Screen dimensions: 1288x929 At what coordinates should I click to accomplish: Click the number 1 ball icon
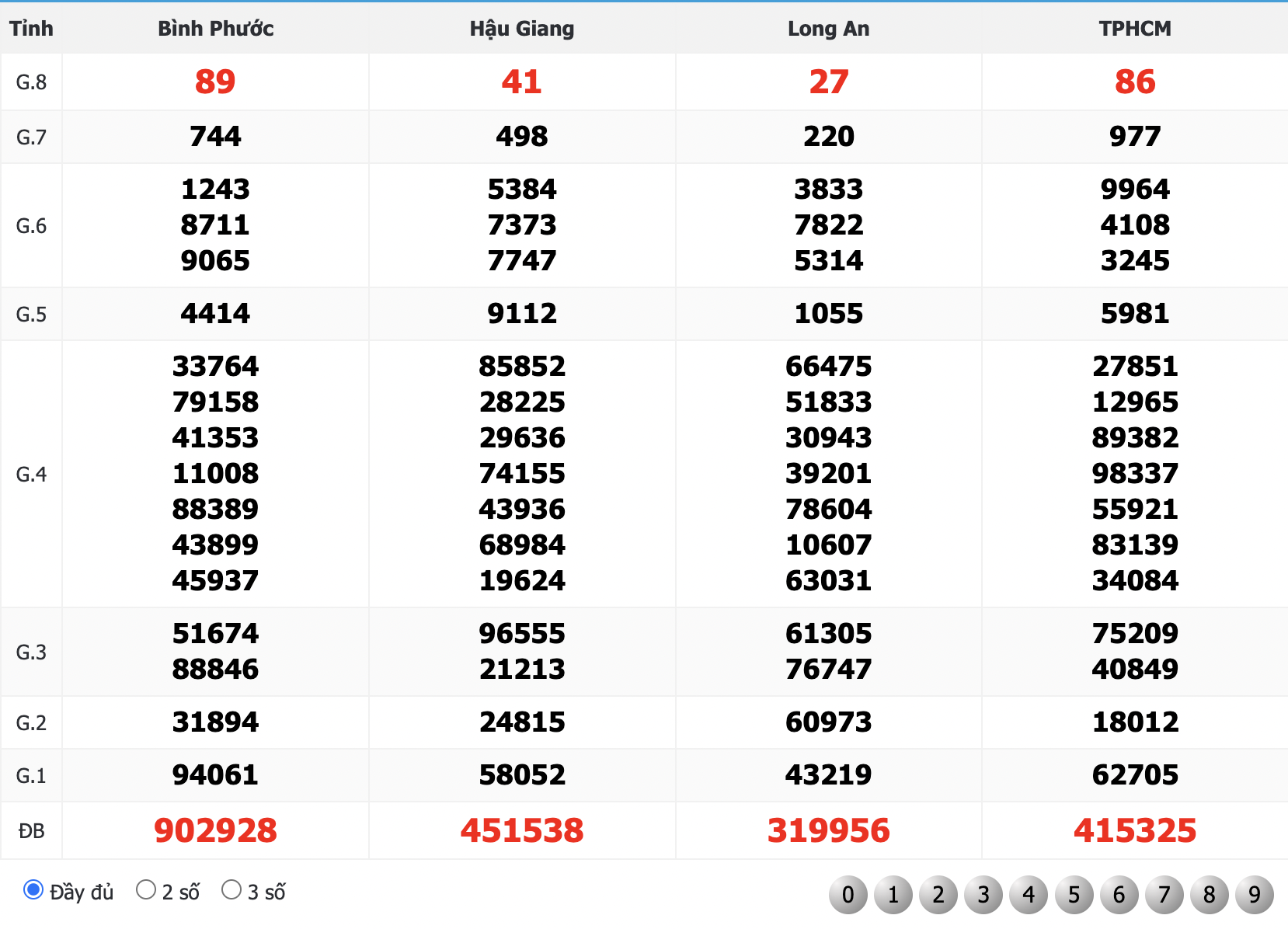pyautogui.click(x=893, y=895)
